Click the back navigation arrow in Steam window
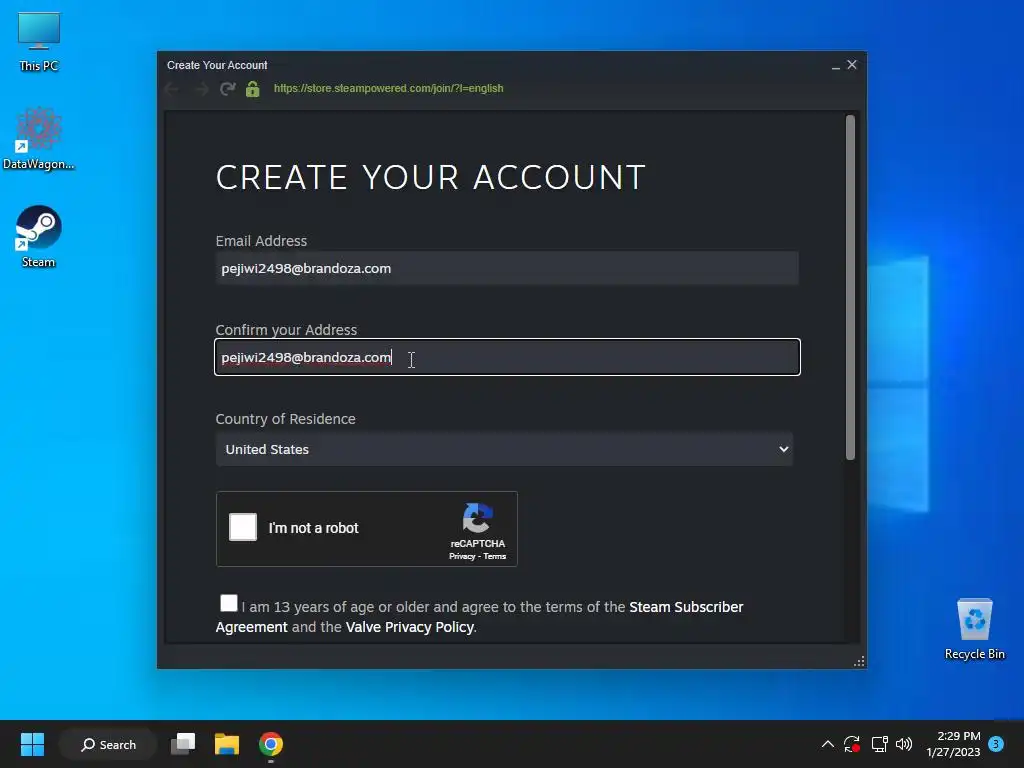This screenshot has width=1024, height=768. click(x=172, y=89)
